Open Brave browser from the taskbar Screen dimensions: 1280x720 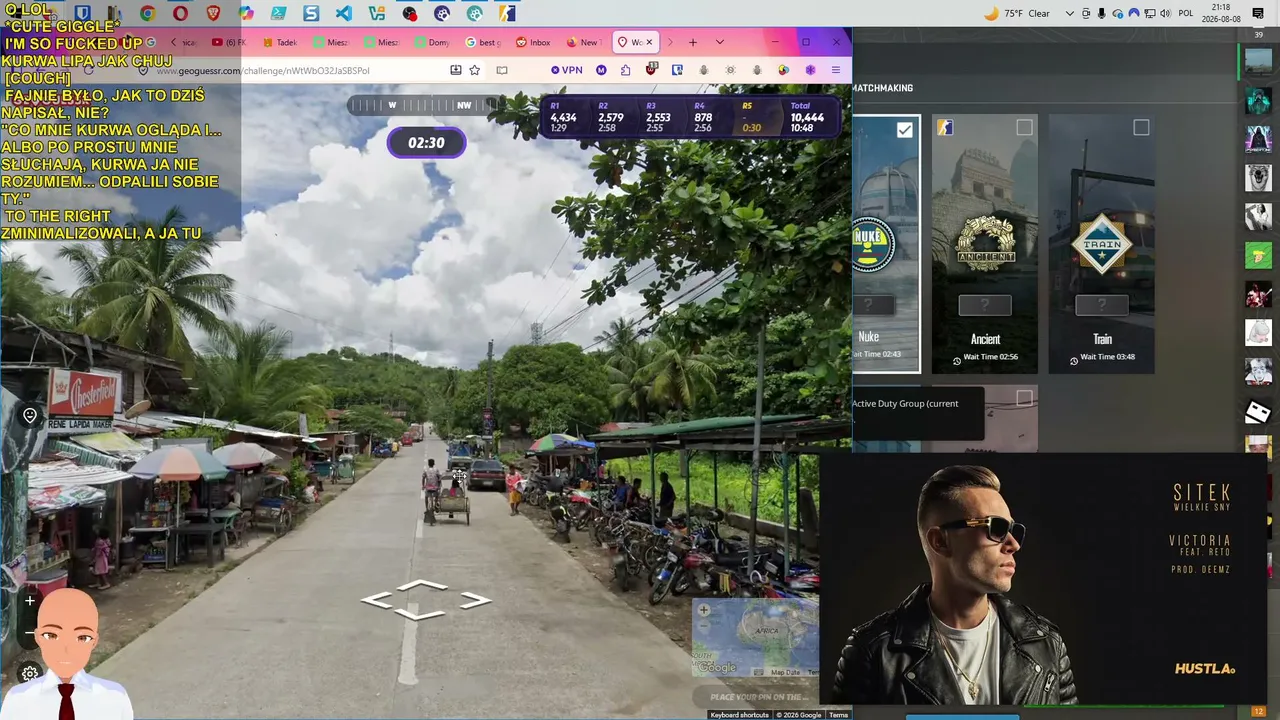click(213, 13)
